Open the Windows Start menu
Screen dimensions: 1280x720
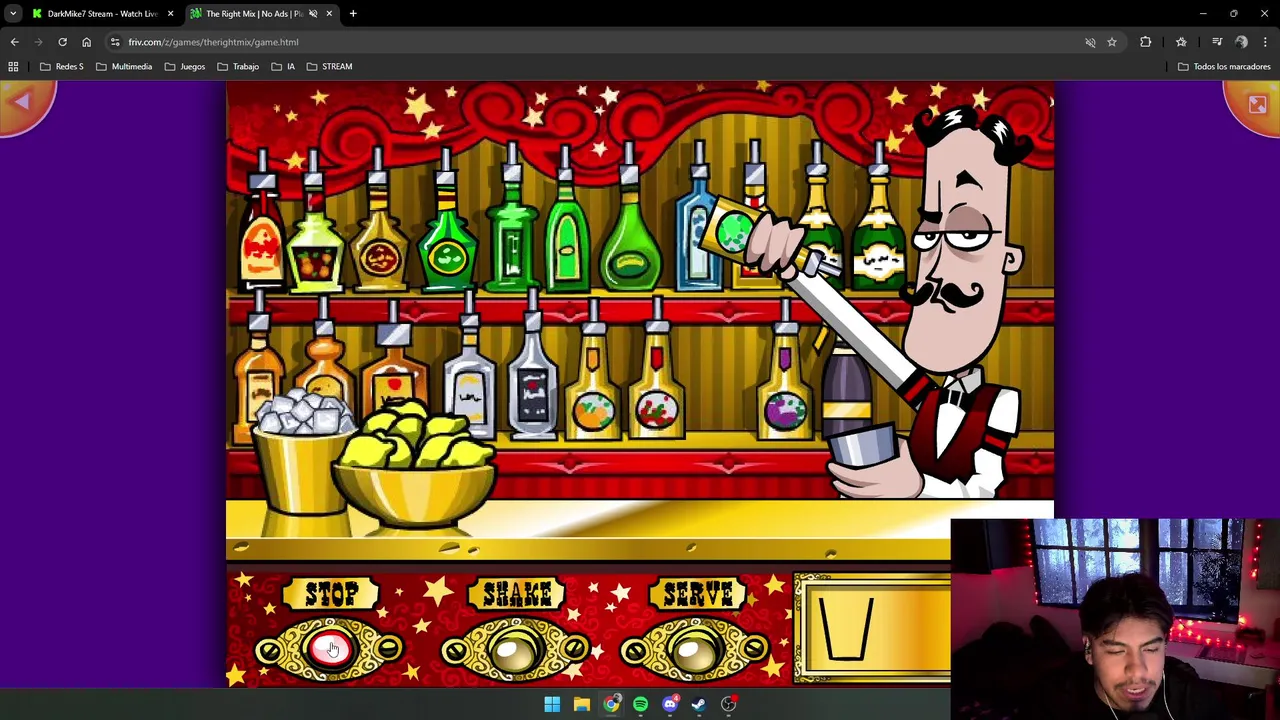pyautogui.click(x=552, y=704)
